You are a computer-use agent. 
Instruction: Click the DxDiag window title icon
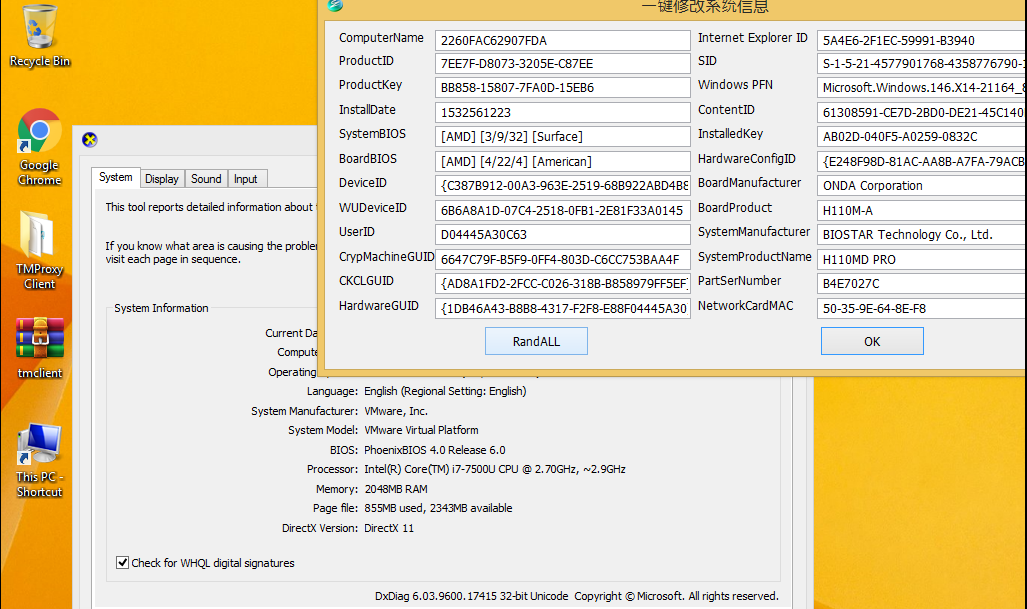tap(90, 140)
